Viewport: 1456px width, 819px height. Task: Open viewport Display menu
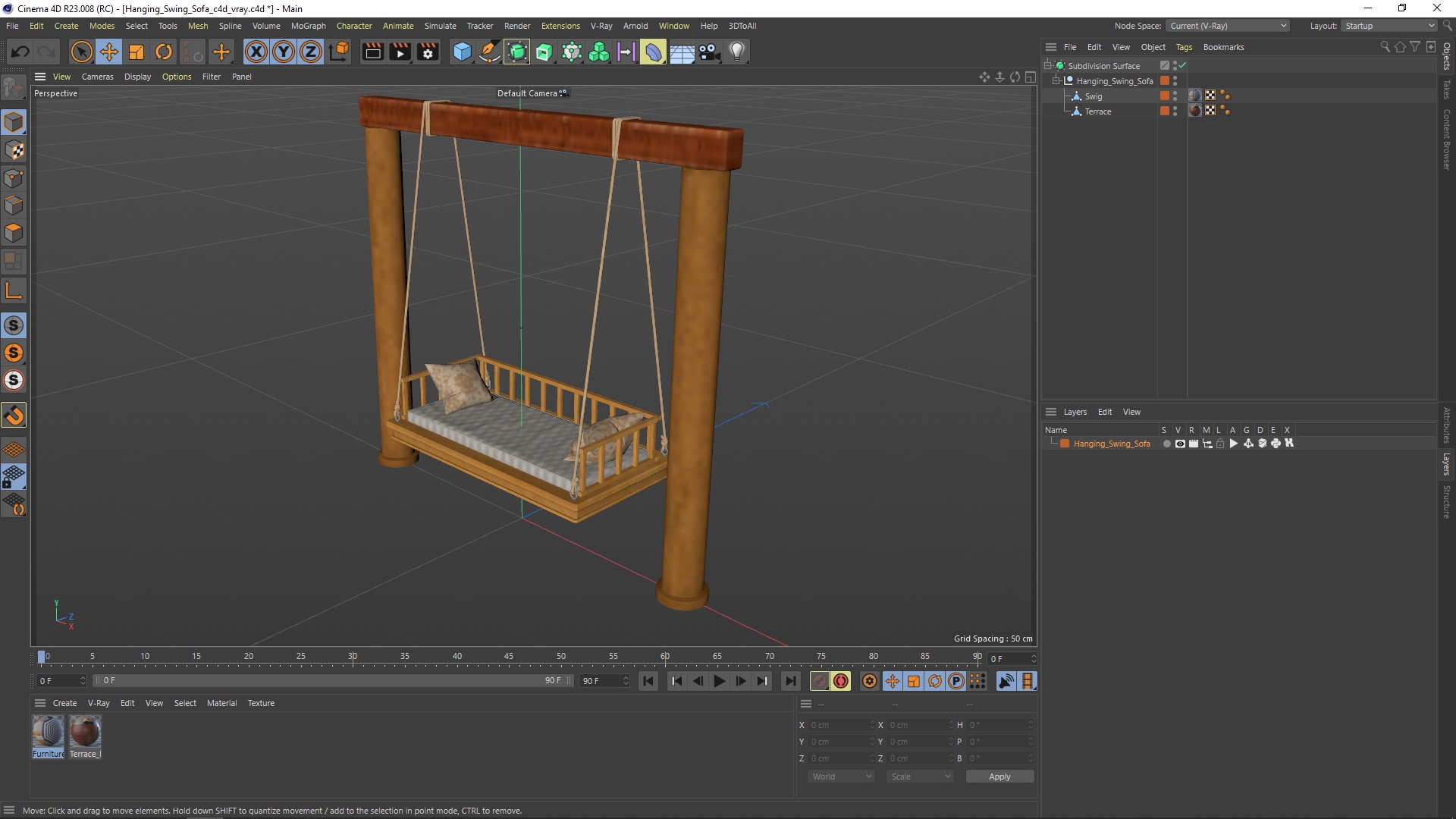coord(137,77)
